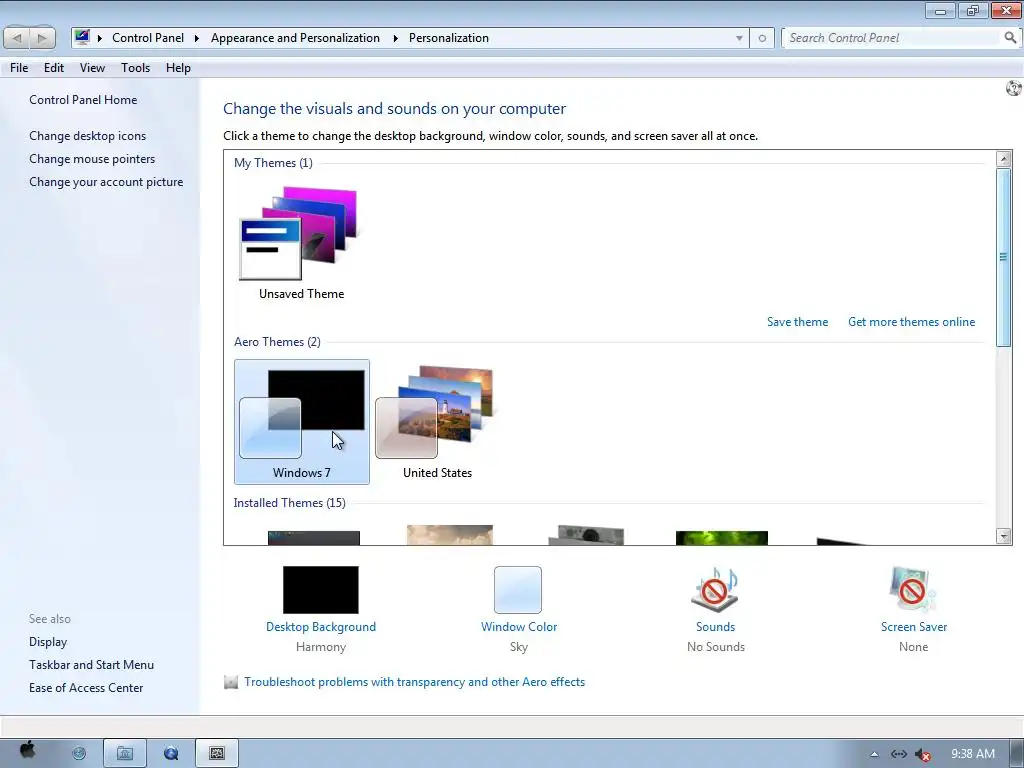Image resolution: width=1024 pixels, height=768 pixels.
Task: Go to Control Panel Home
Action: 83,100
